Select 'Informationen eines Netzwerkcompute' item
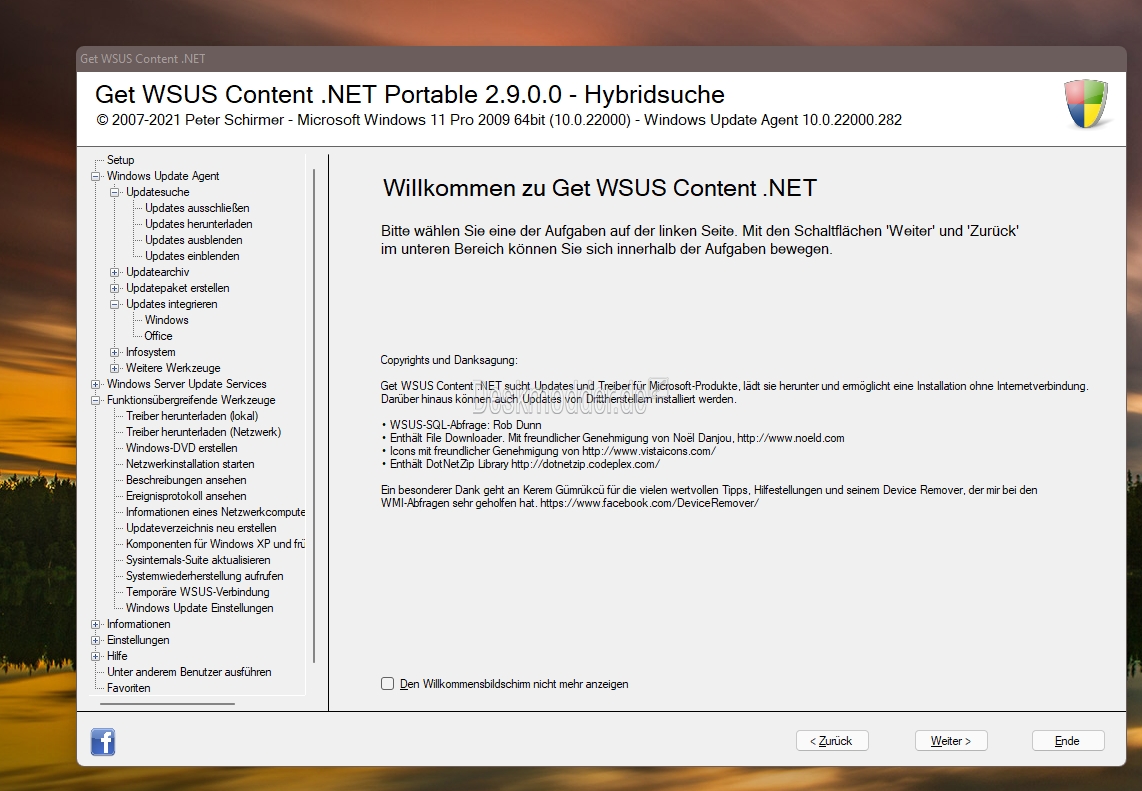Screen dimensions: 1142x791 tap(215, 513)
